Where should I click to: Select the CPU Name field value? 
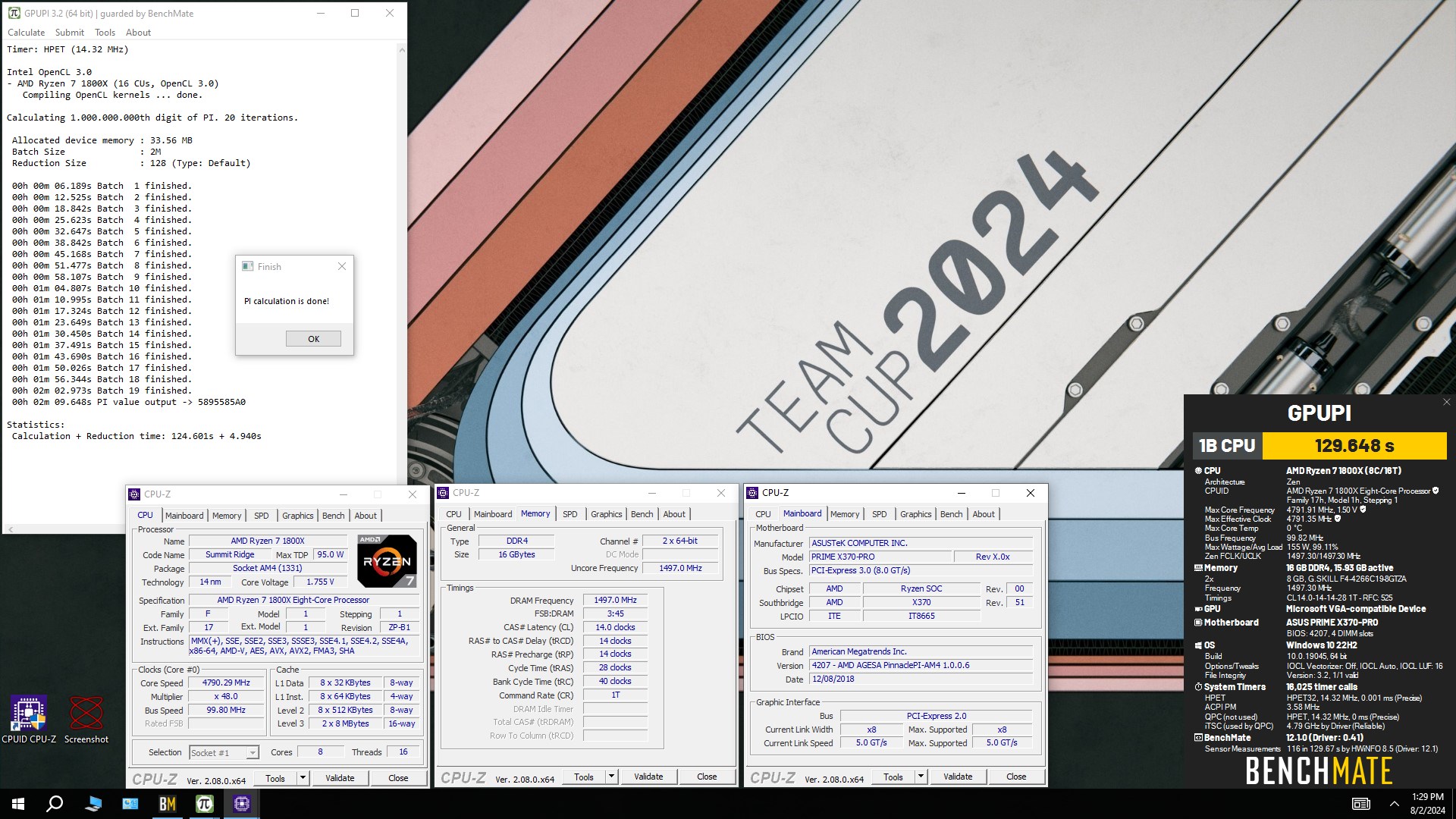(267, 541)
